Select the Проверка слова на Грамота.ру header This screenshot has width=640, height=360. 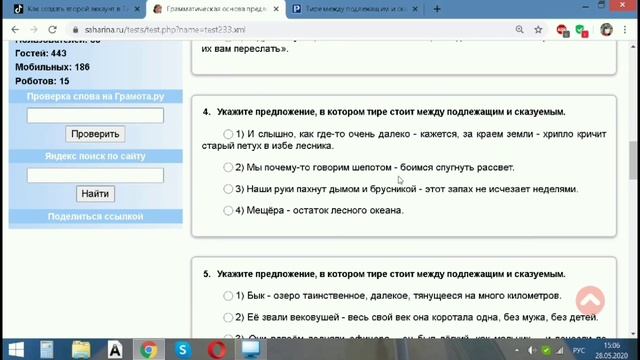coord(95,96)
